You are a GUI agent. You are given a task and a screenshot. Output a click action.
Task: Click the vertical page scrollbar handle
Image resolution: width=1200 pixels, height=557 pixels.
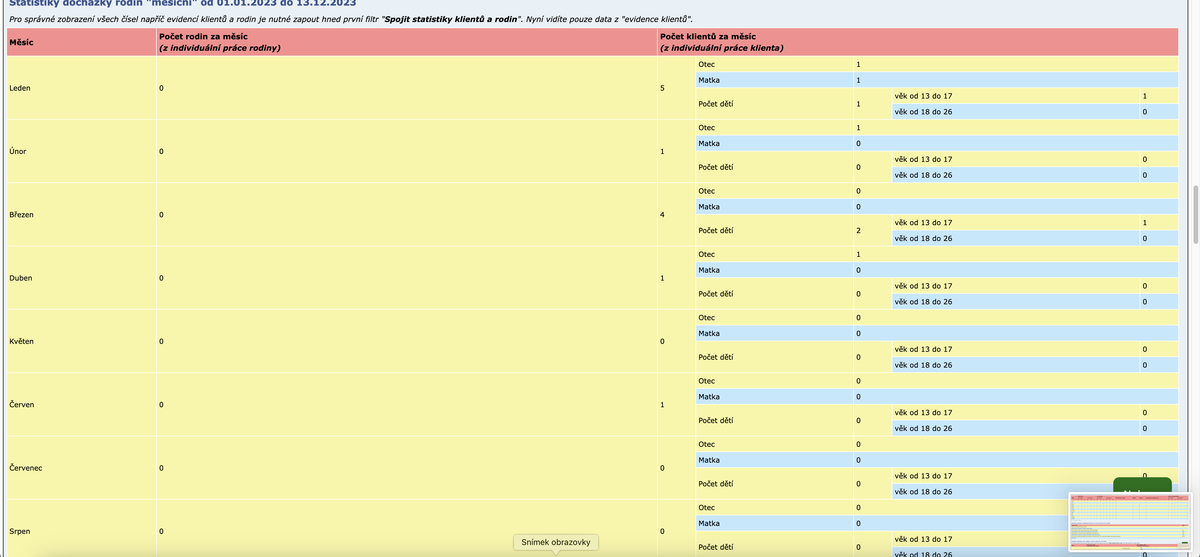coord(1194,214)
